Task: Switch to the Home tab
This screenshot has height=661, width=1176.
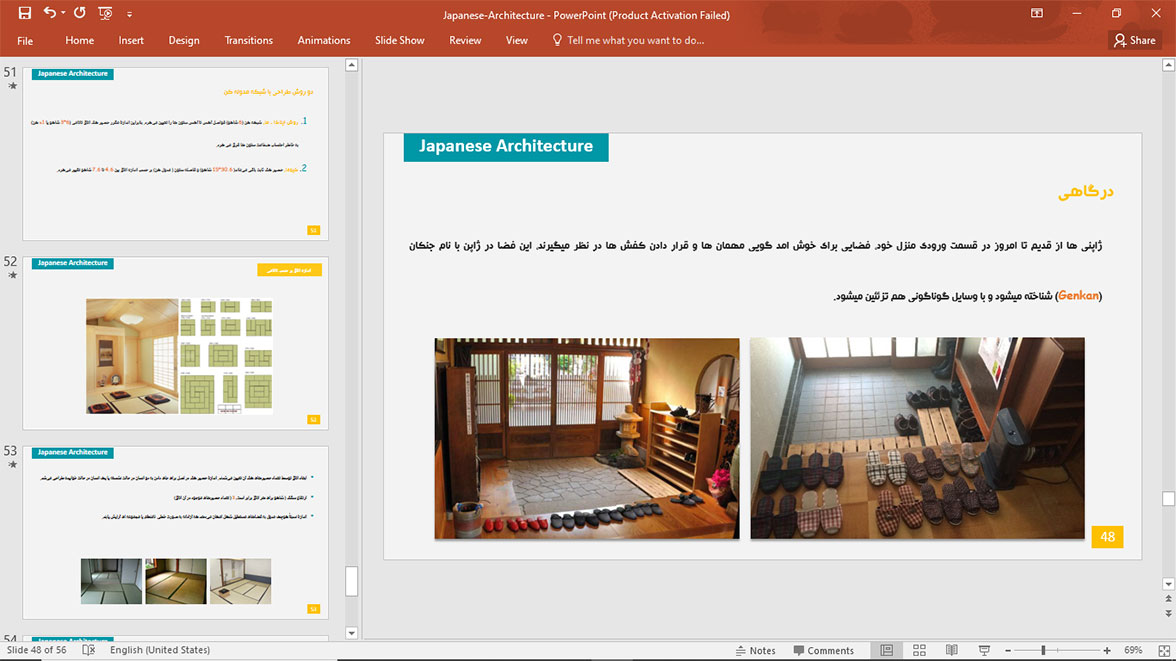Action: (80, 41)
